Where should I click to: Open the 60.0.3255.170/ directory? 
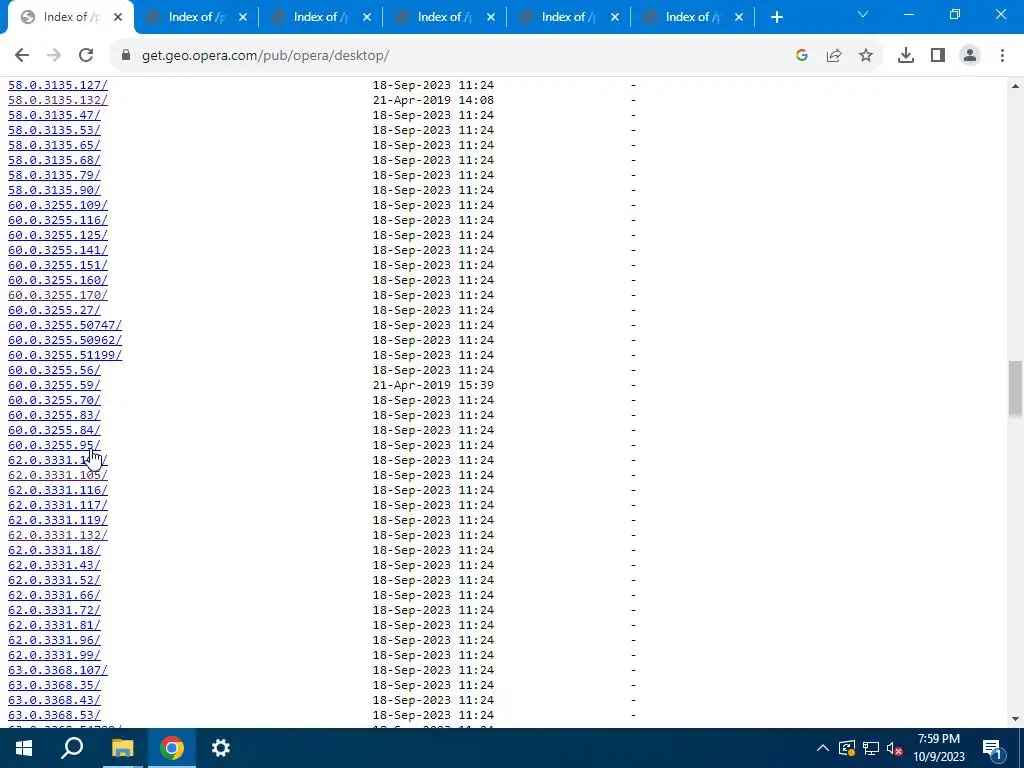pyautogui.click(x=57, y=295)
